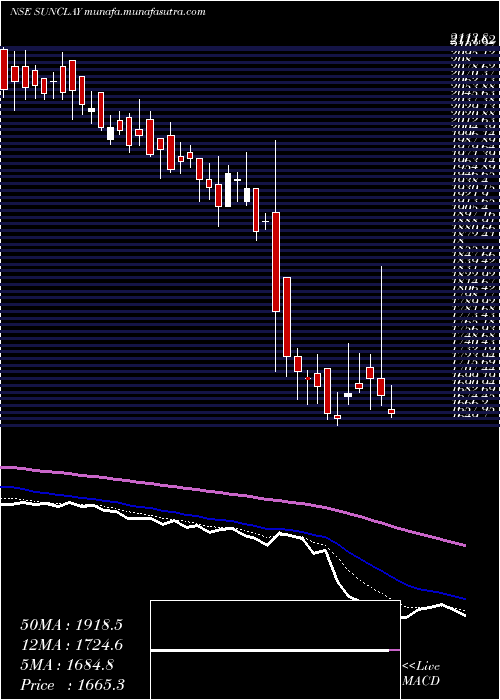Click the NSE SUNCLAY chart title text
The image size is (500, 700).
coord(107,12)
